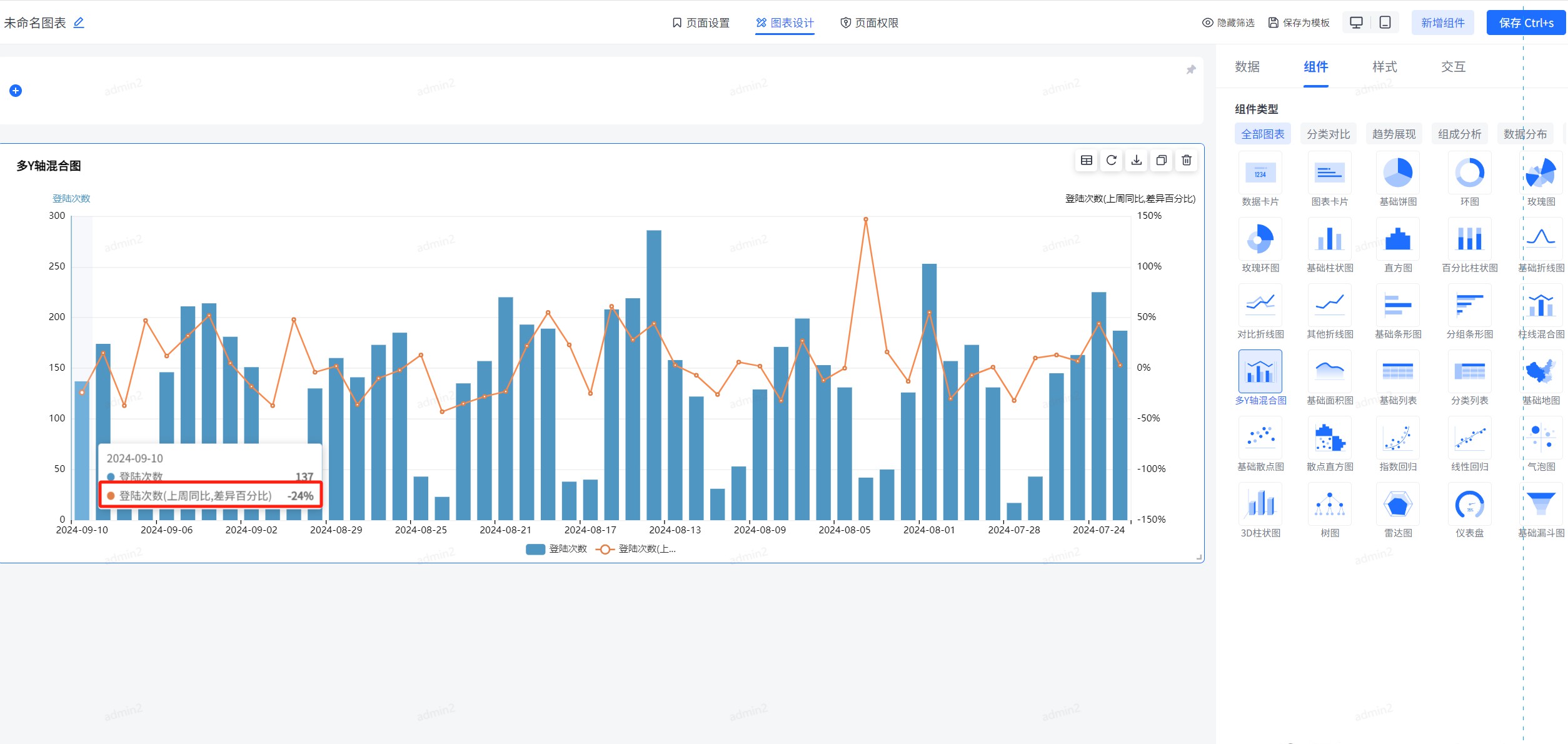
Task: Choose the 直方图 chart type
Action: pos(1398,246)
